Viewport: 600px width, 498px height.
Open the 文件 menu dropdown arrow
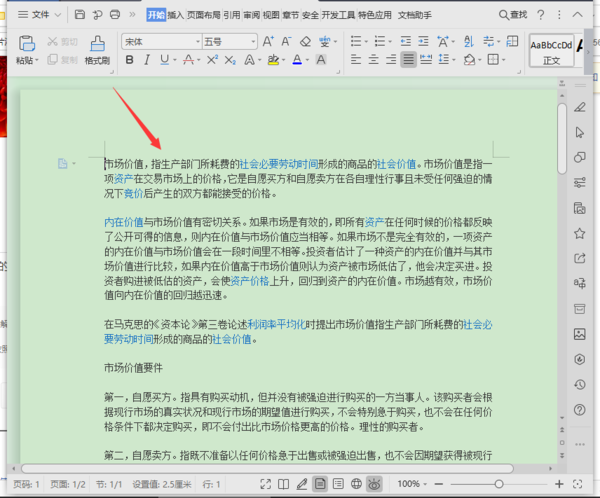click(x=58, y=15)
